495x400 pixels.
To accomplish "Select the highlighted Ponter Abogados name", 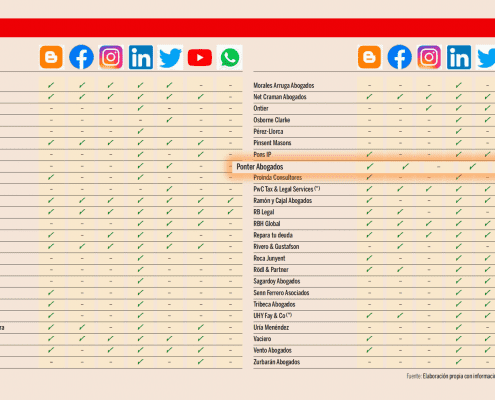I will [260, 166].
